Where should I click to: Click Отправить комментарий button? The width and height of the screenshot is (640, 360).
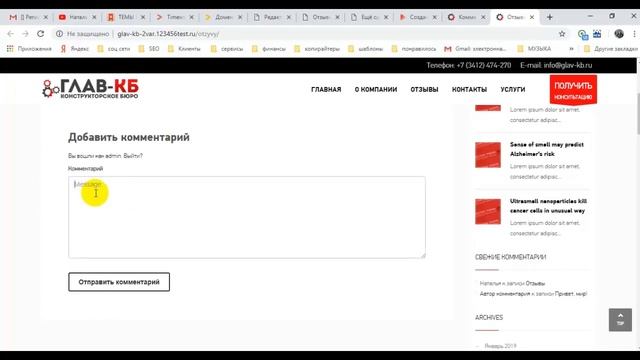coord(119,282)
